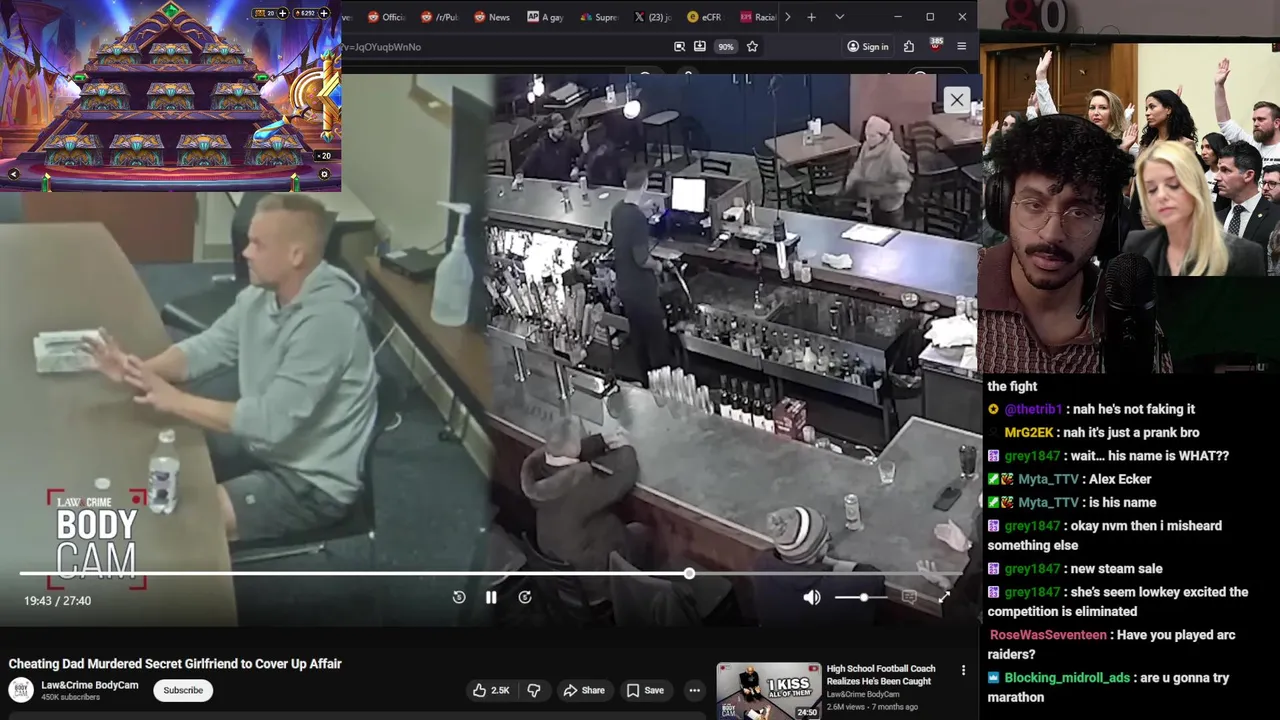The height and width of the screenshot is (720, 1280).
Task: Open the High School Football Coach title link
Action: pos(881,675)
